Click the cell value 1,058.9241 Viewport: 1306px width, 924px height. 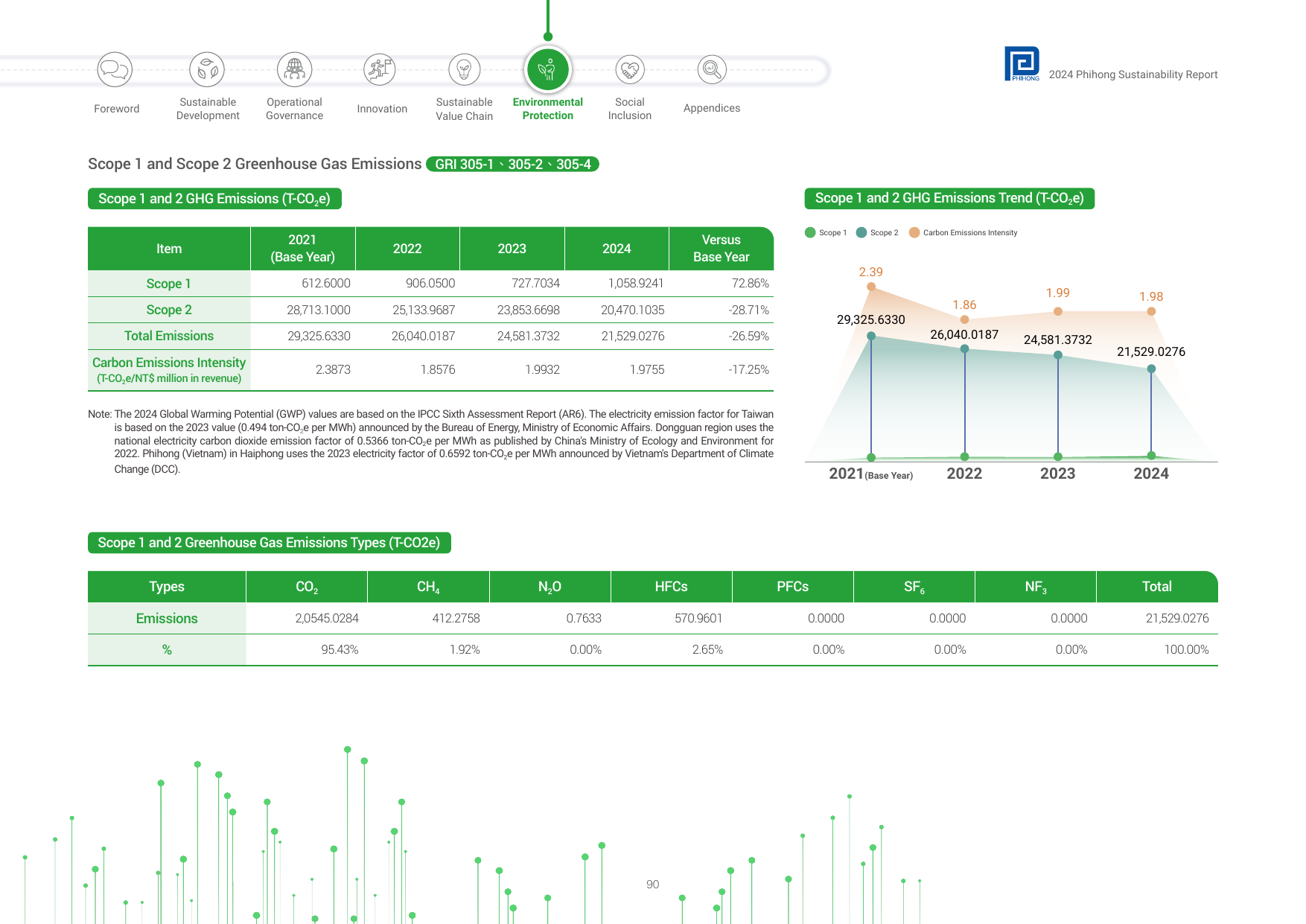tap(636, 284)
